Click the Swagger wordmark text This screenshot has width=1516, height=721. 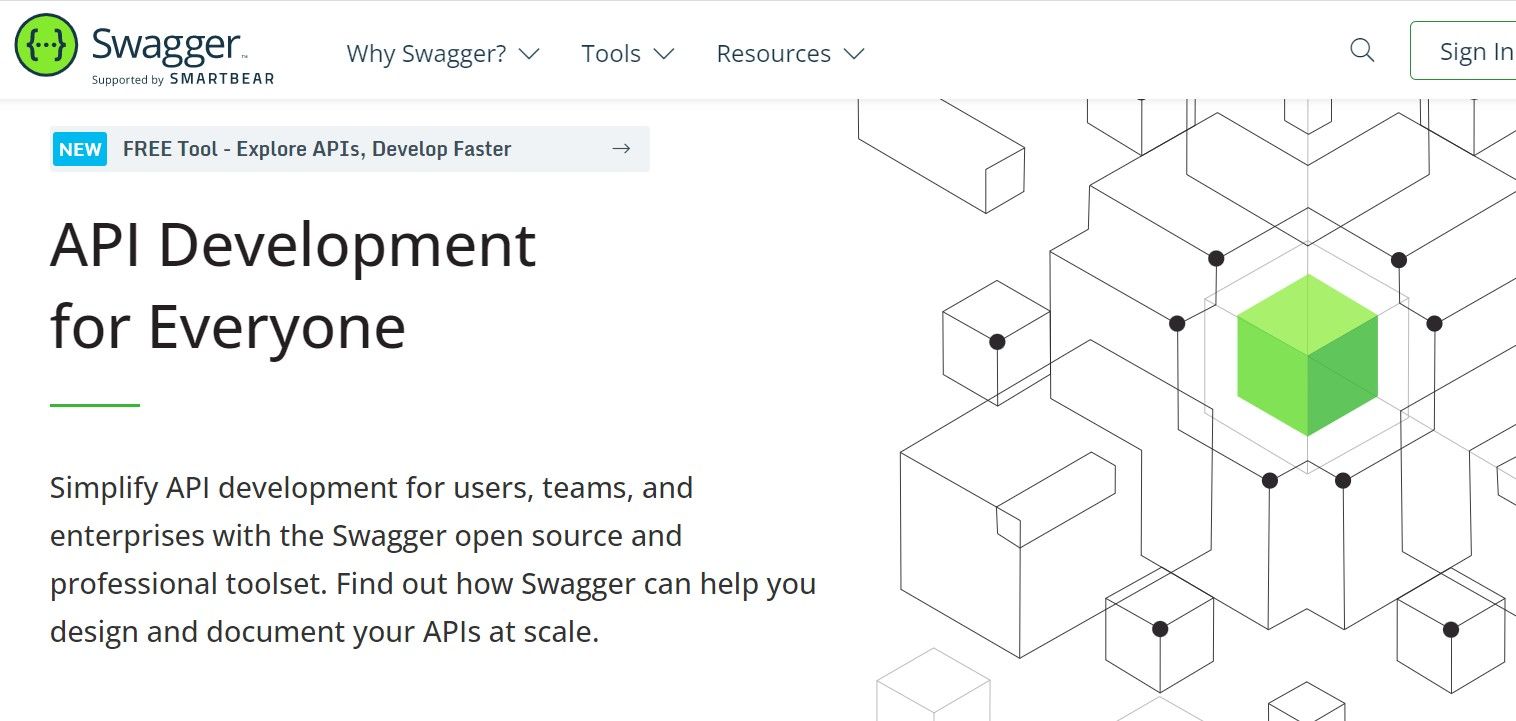(166, 45)
